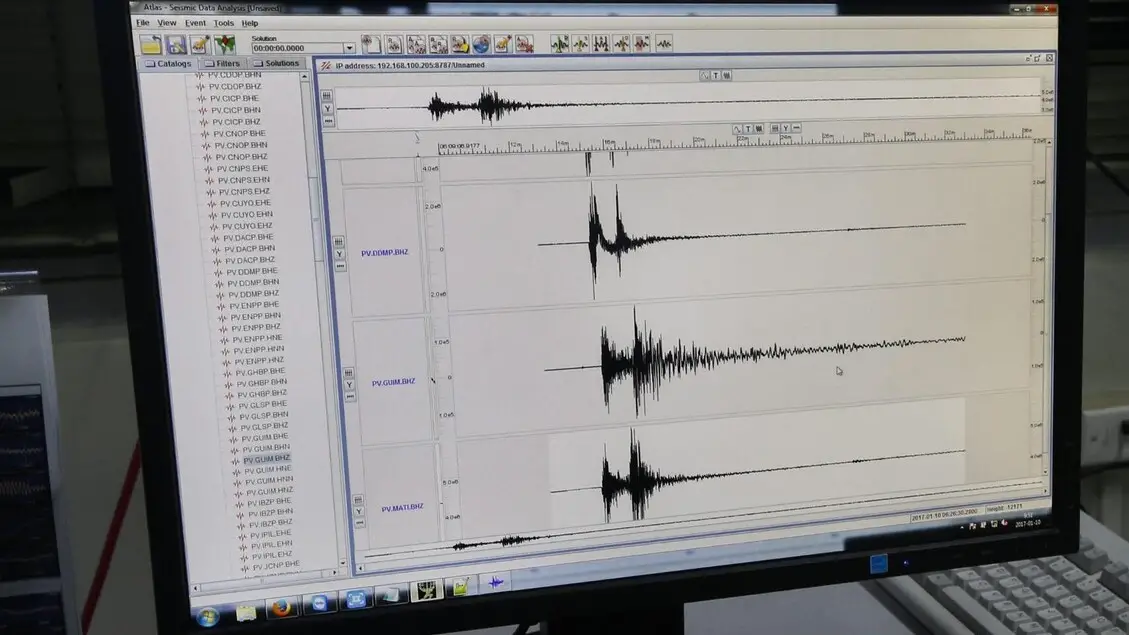Click the IP address 192.168.100.205 title text
The height and width of the screenshot is (635, 1129).
410,65
